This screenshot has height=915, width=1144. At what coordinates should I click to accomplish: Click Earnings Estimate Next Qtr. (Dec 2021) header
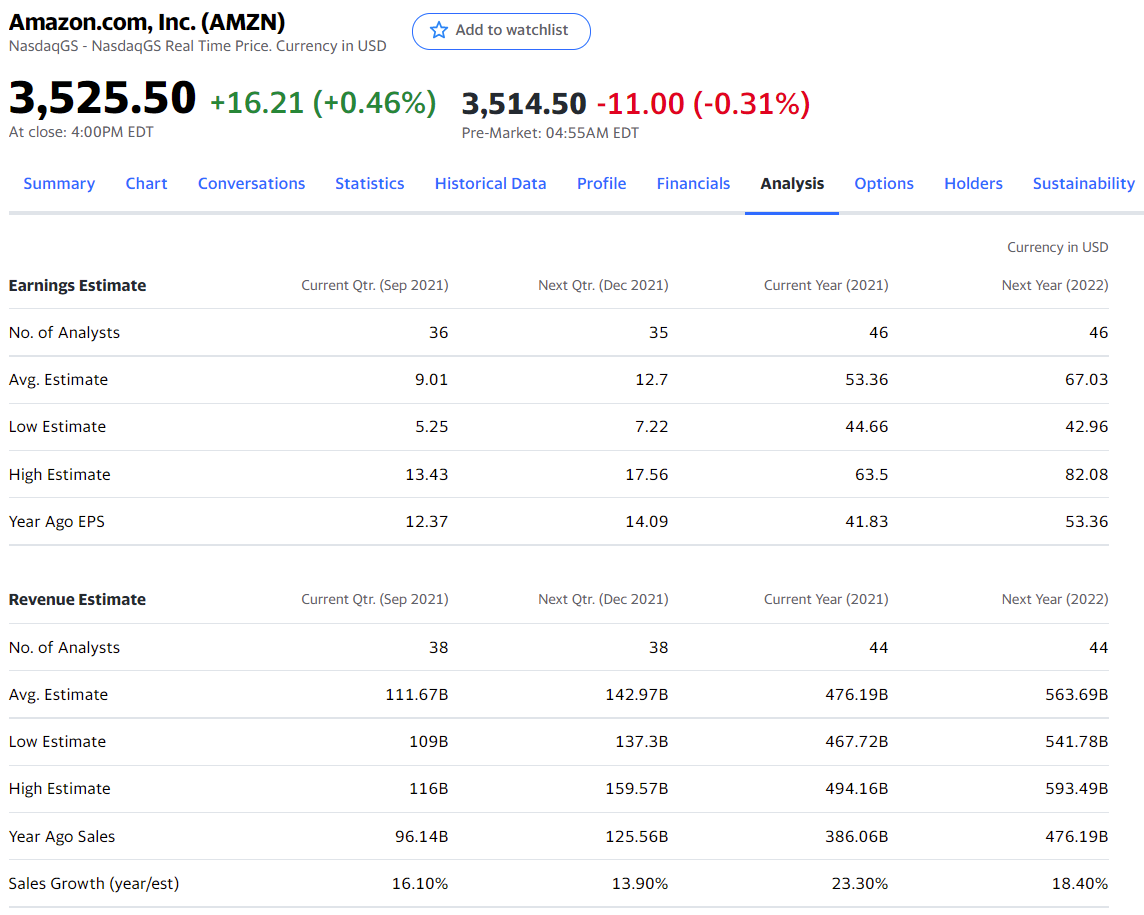click(603, 285)
